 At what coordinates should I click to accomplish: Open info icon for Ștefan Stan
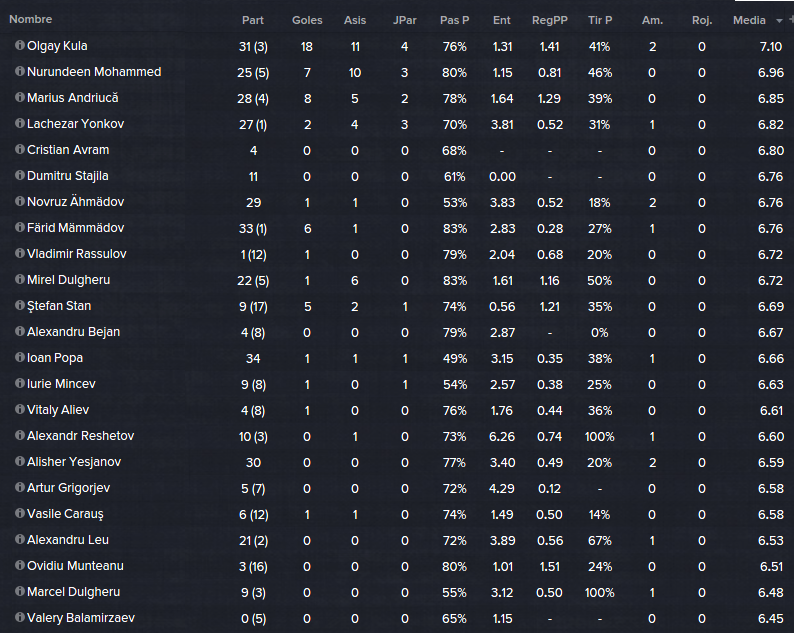tap(20, 305)
